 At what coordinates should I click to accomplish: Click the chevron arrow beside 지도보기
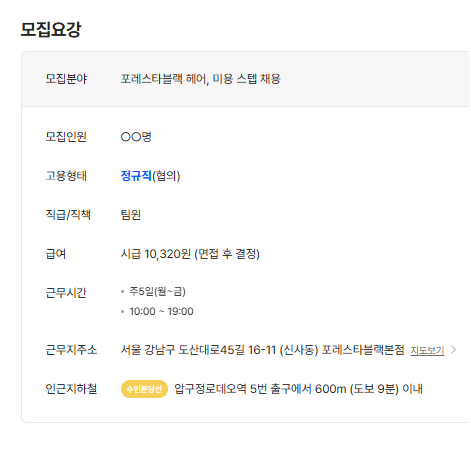tap(453, 350)
